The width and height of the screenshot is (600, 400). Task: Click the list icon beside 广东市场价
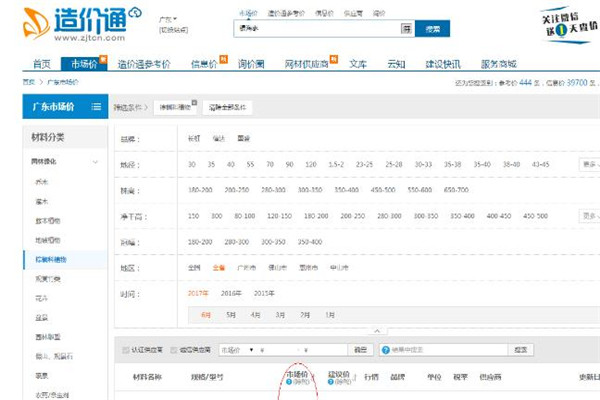(96, 106)
